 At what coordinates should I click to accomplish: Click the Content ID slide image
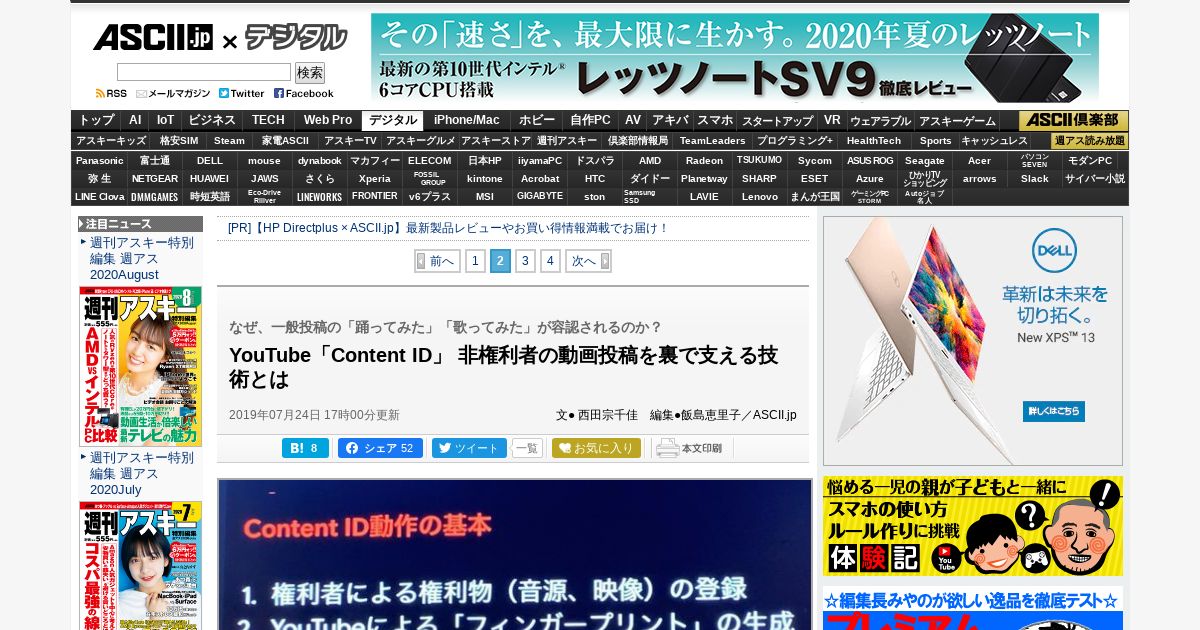515,554
